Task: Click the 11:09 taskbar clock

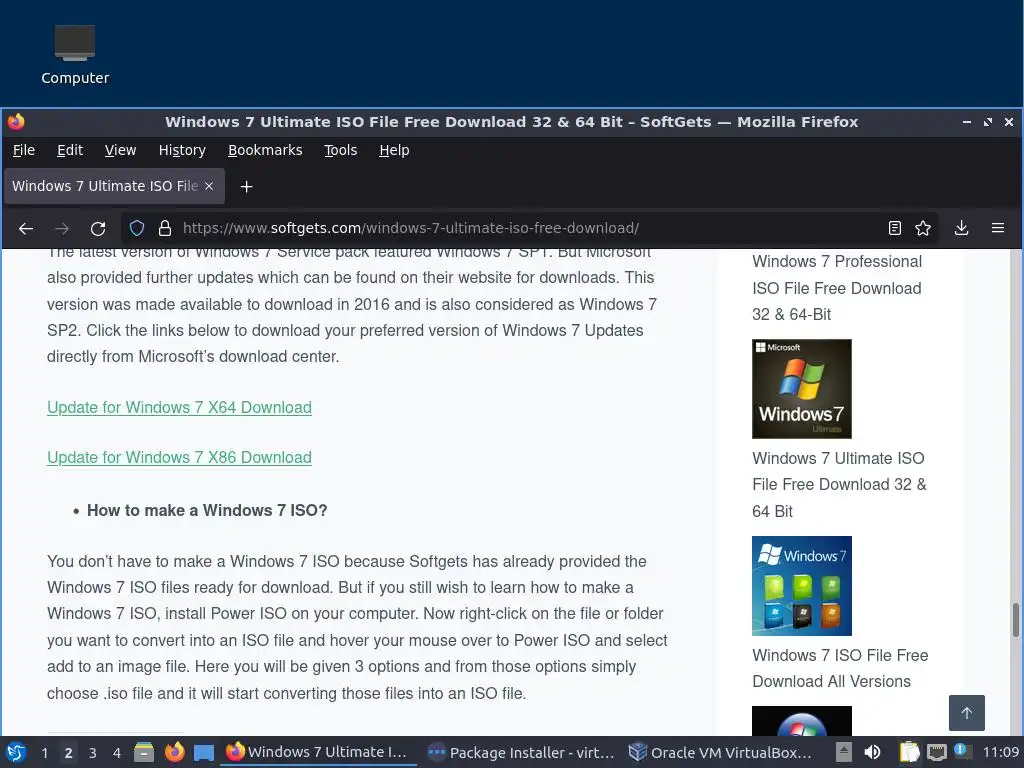Action: coord(1000,752)
